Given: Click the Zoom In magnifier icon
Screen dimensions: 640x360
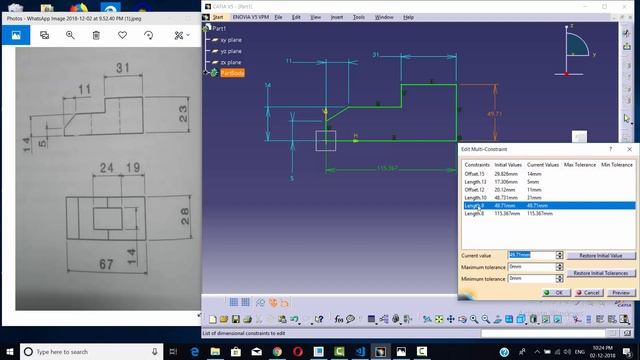Looking at the screenshot, I should [x=474, y=319].
